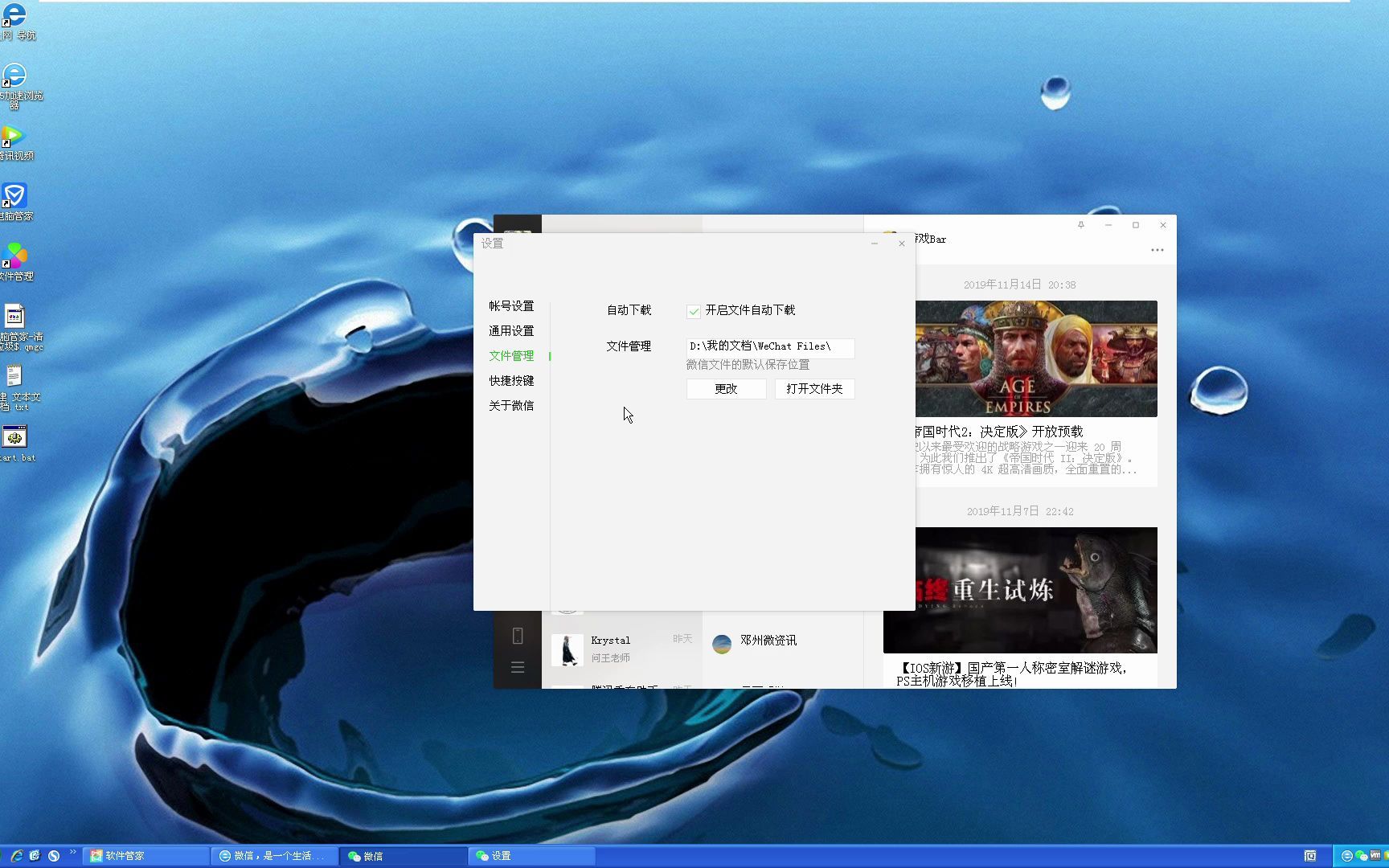Click Krystal's avatar in the chat list

[567, 649]
